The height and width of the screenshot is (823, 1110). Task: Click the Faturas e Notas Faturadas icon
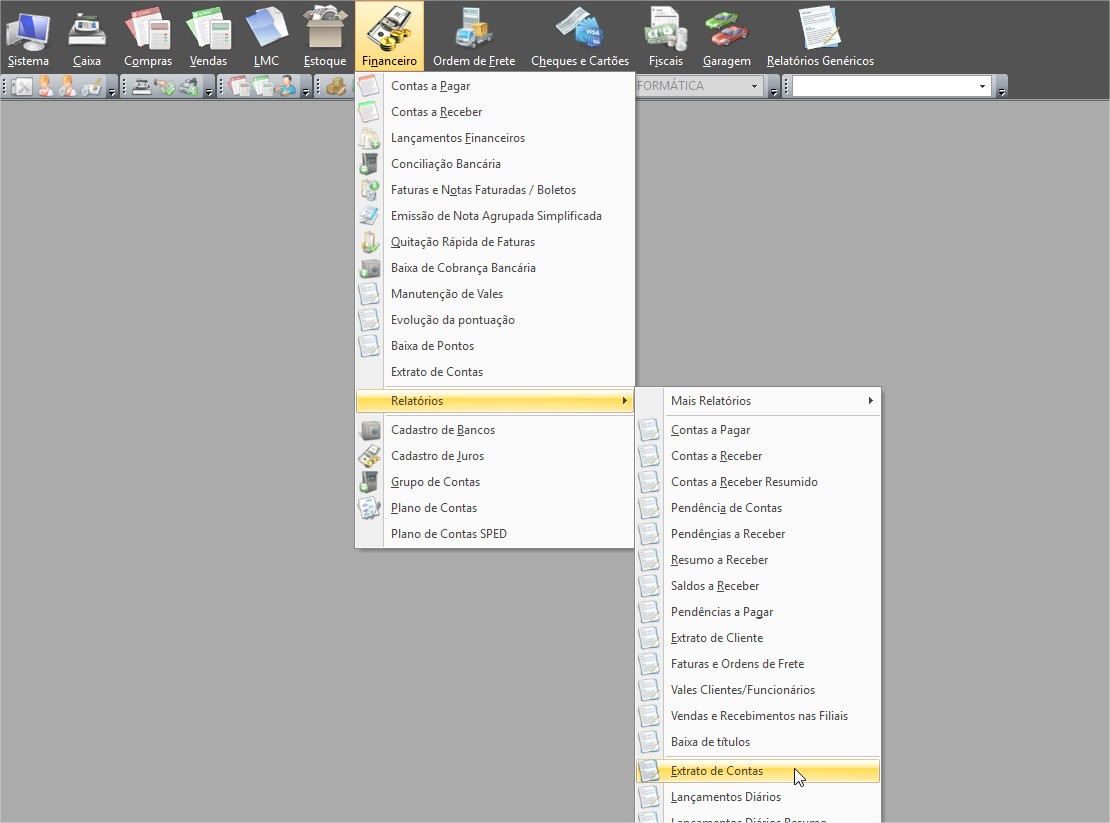click(x=369, y=190)
